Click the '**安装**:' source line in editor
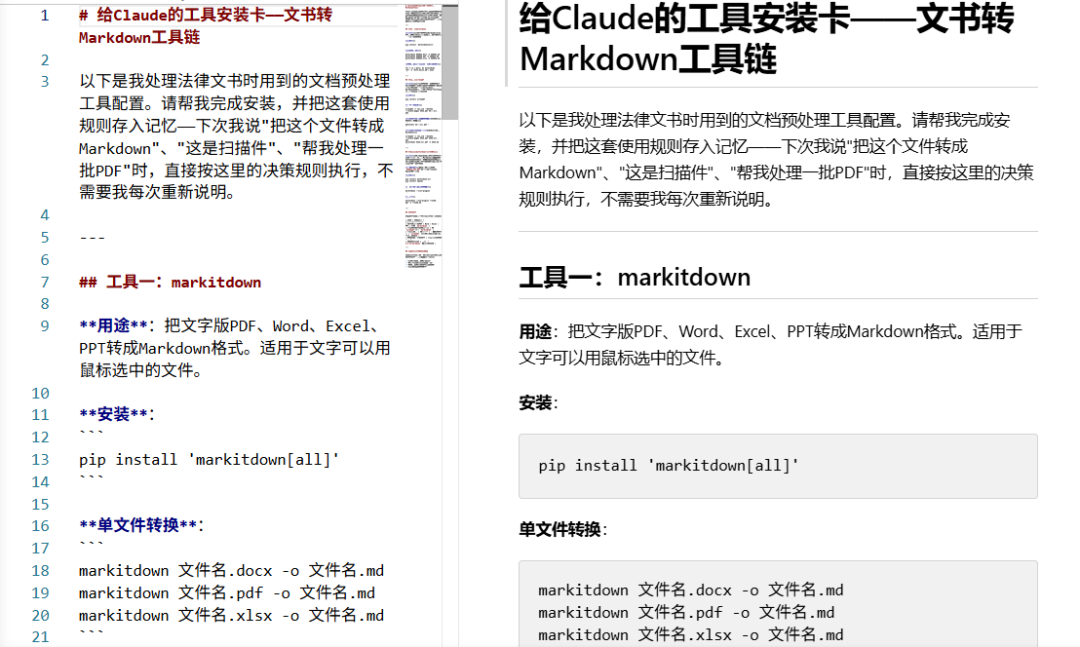Image resolution: width=1080 pixels, height=647 pixels. [117, 414]
